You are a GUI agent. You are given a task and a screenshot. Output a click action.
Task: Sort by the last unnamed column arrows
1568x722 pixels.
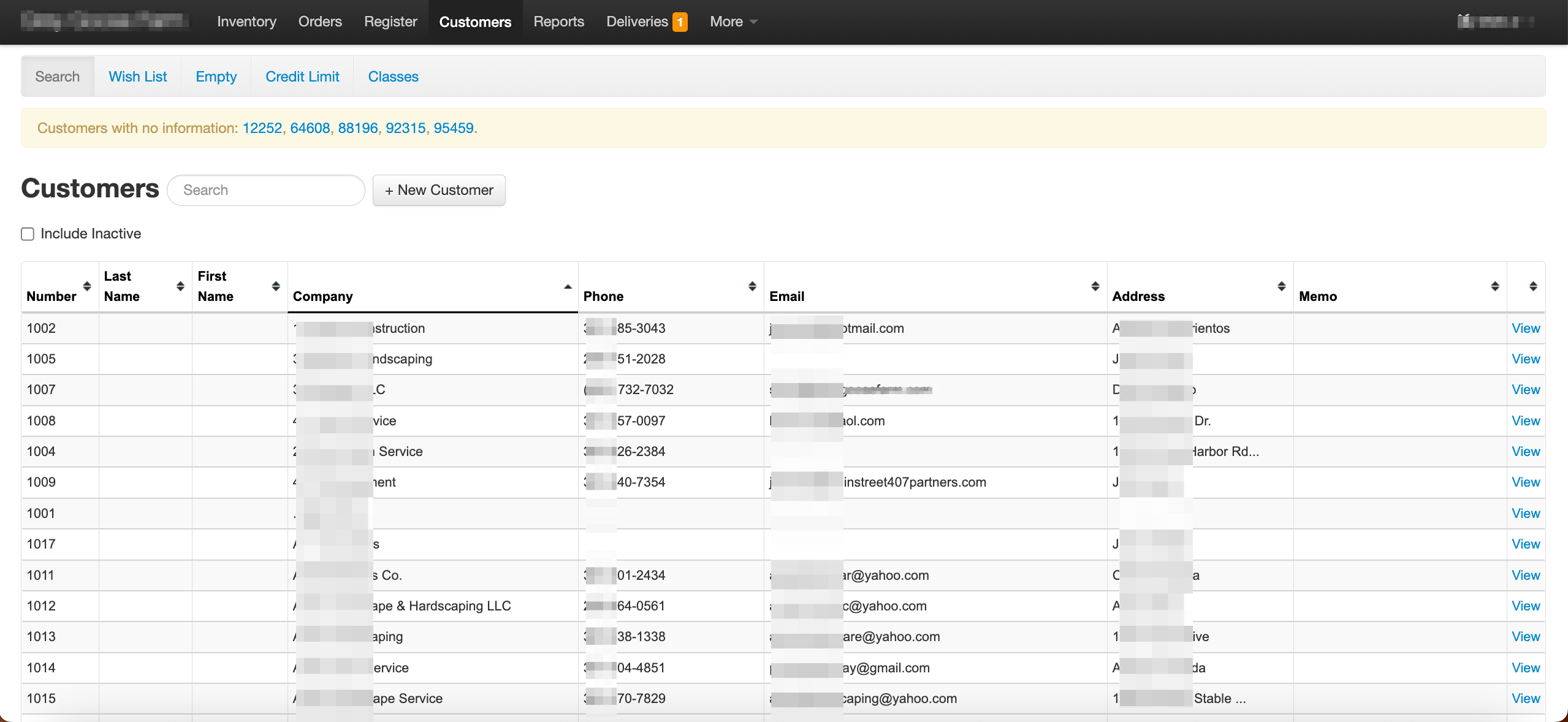coord(1533,286)
